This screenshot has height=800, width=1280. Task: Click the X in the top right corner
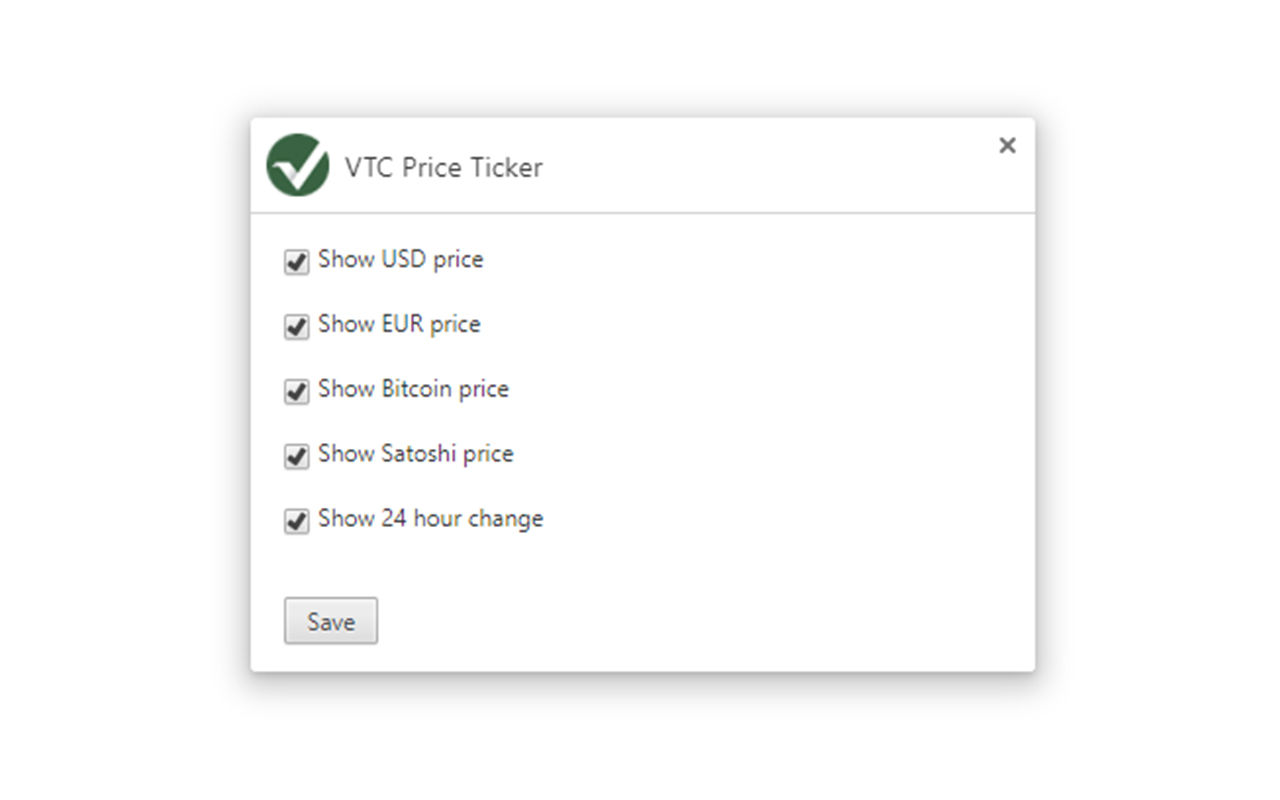coord(1007,146)
